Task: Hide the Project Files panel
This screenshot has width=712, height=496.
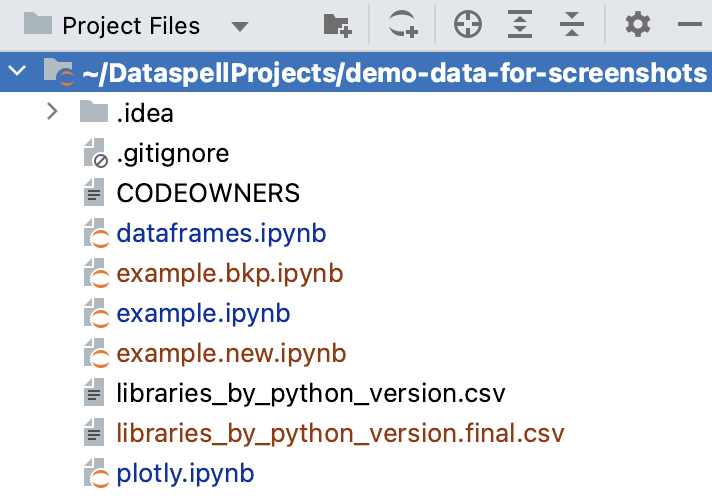Action: point(690,25)
